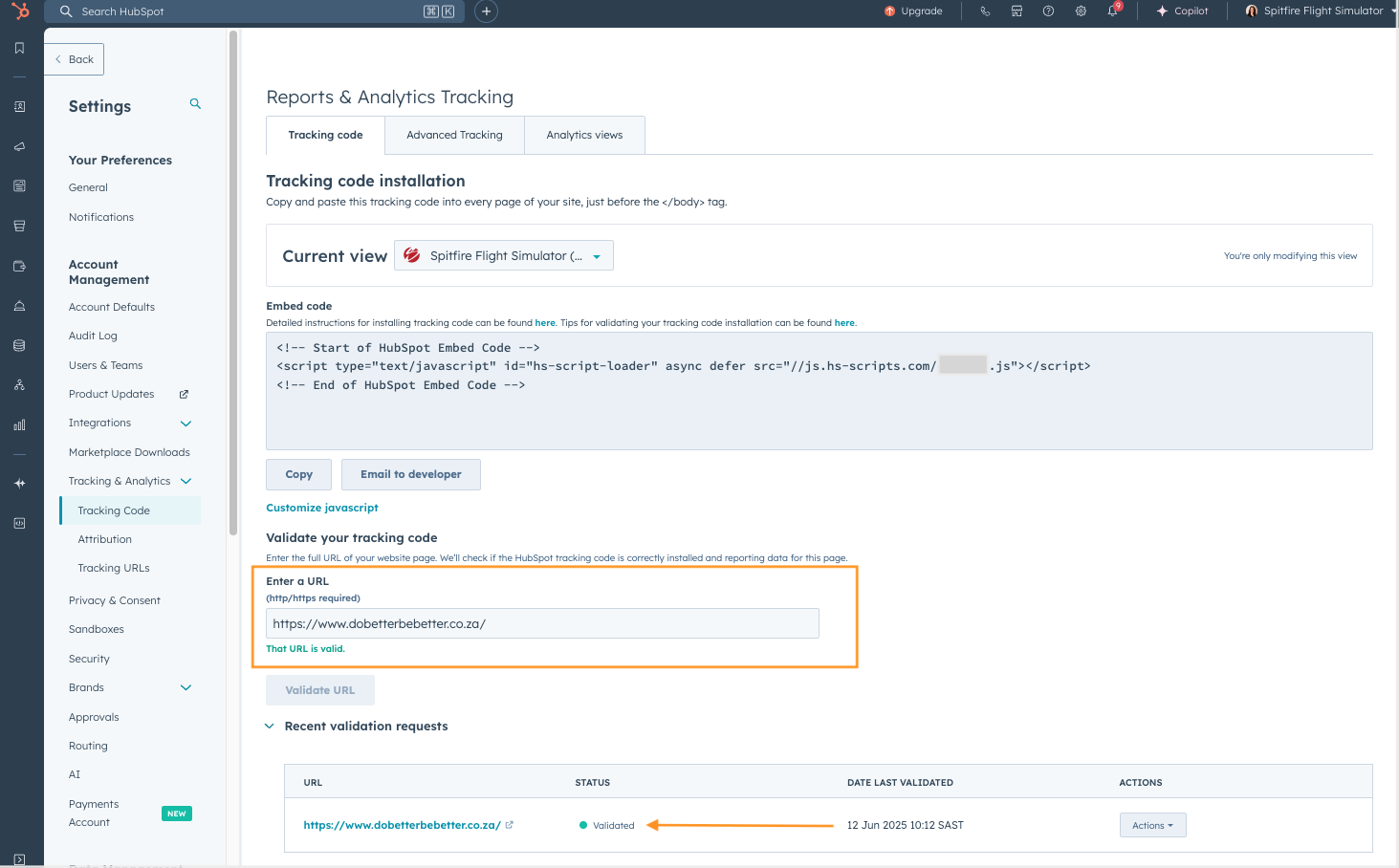Image resolution: width=1399 pixels, height=868 pixels.
Task: Click the Back button
Action: [75, 59]
